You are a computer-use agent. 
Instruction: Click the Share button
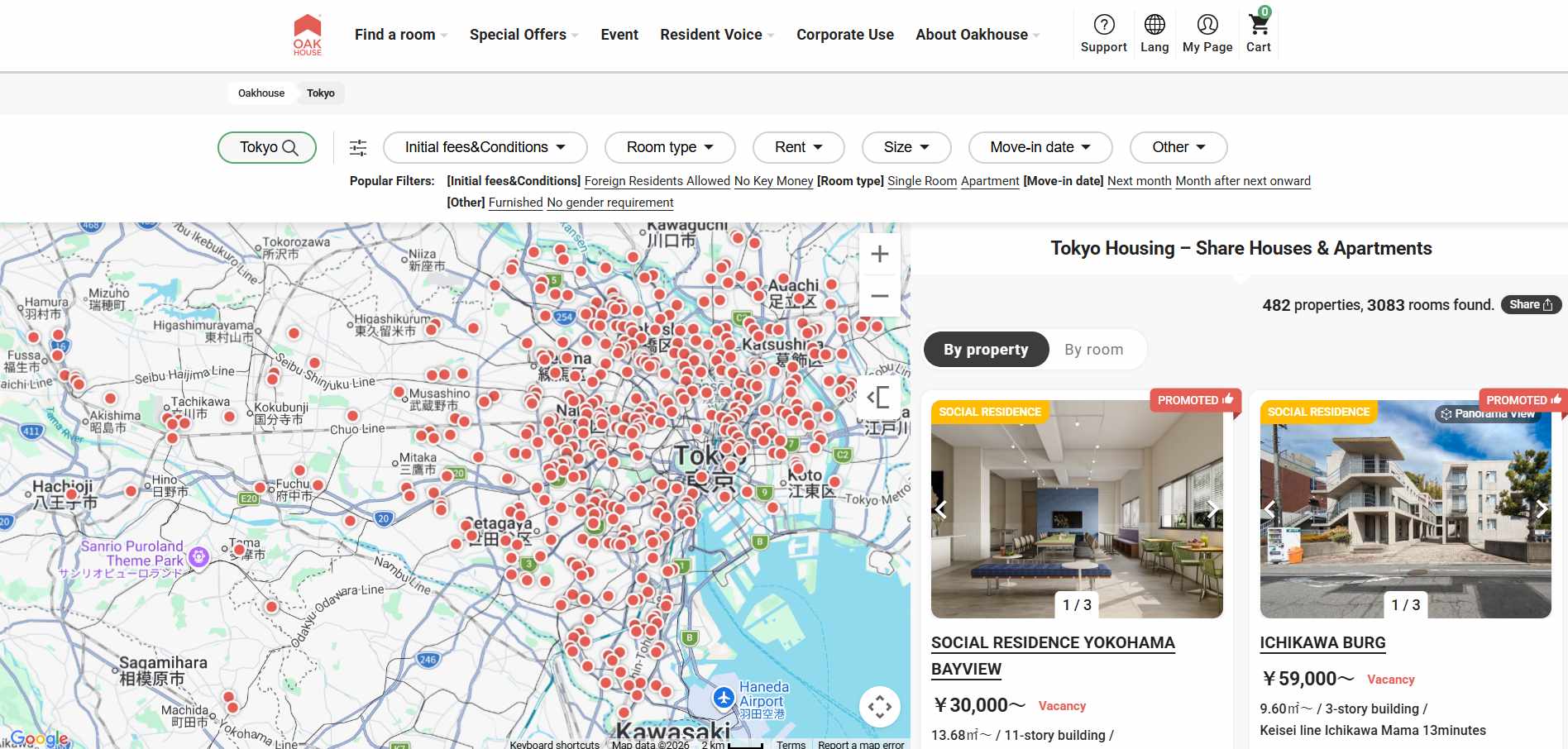click(1531, 305)
